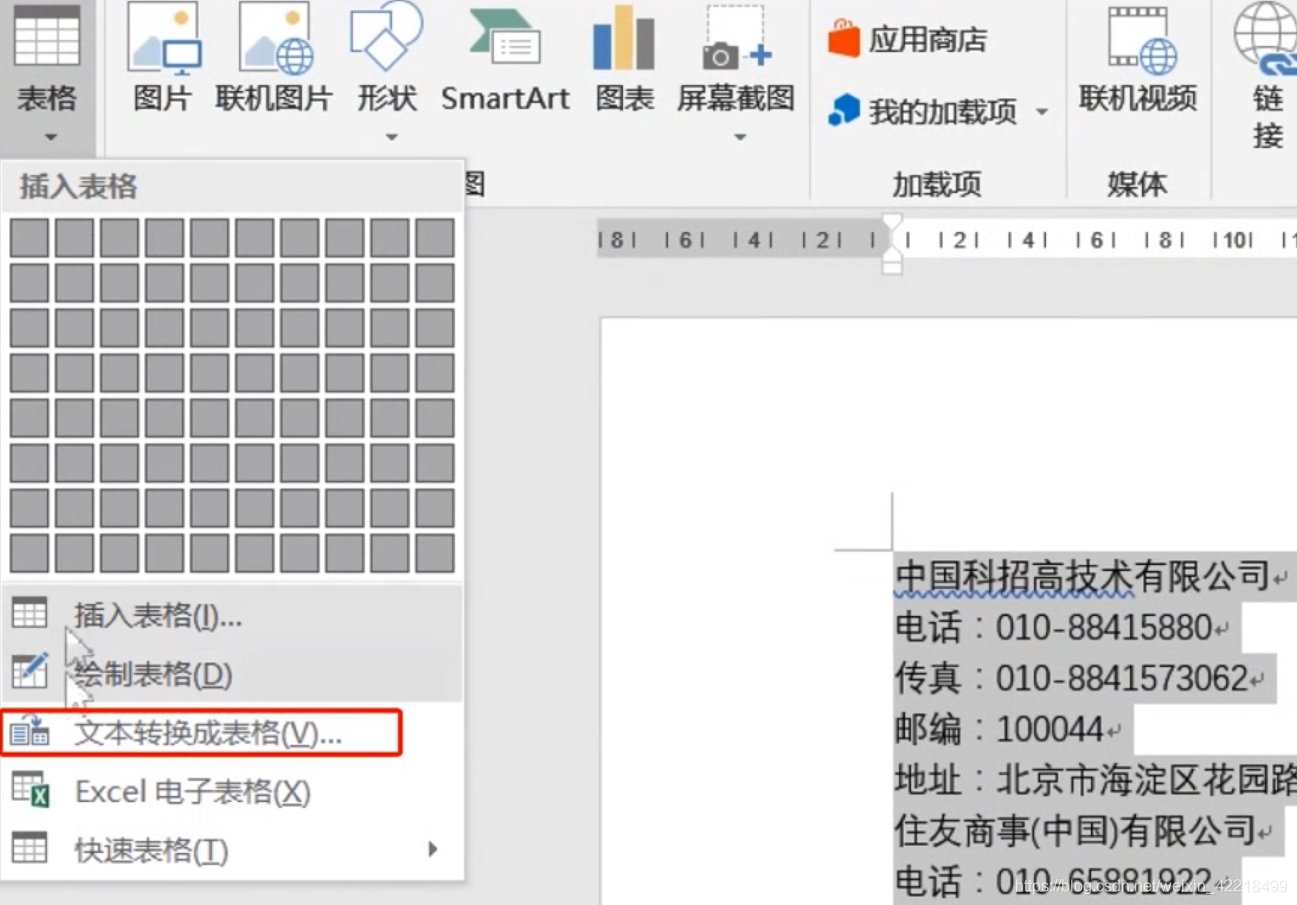Click the line 传真：010-8841573062

point(1072,679)
